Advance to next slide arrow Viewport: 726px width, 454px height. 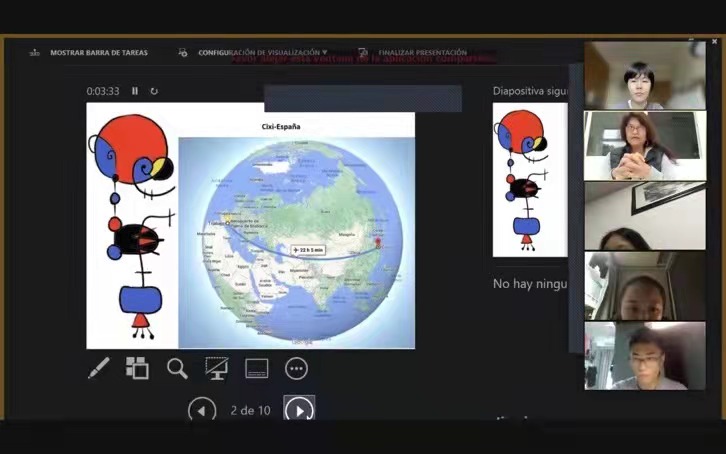299,408
